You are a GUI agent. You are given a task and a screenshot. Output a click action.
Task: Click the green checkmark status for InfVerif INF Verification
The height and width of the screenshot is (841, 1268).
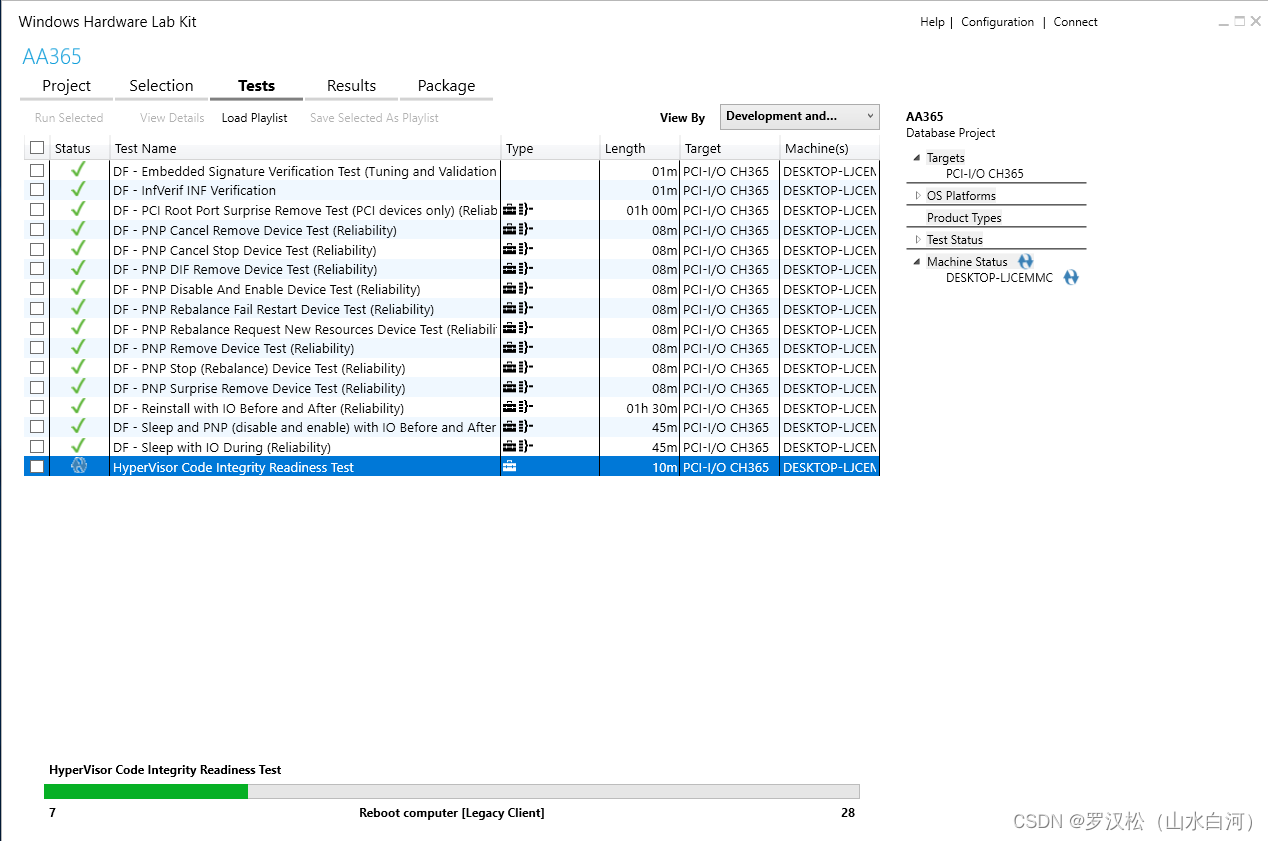coord(78,190)
